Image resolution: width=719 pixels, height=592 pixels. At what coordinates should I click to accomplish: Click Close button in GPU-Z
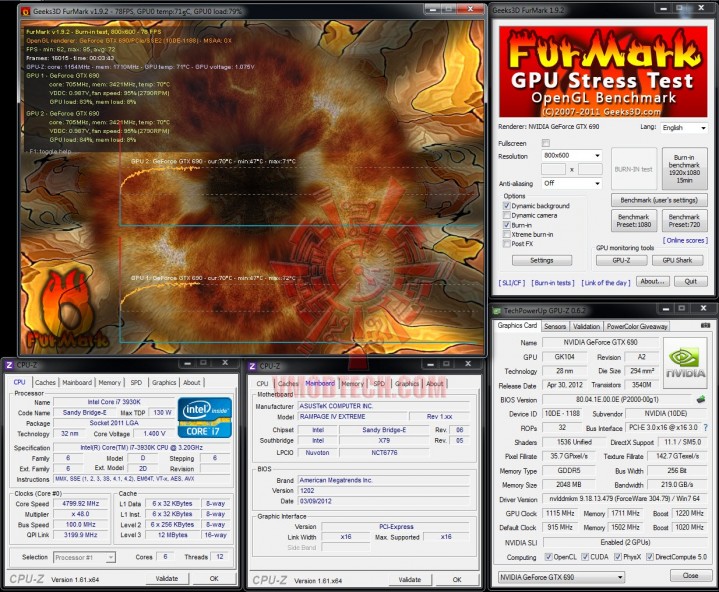690,575
